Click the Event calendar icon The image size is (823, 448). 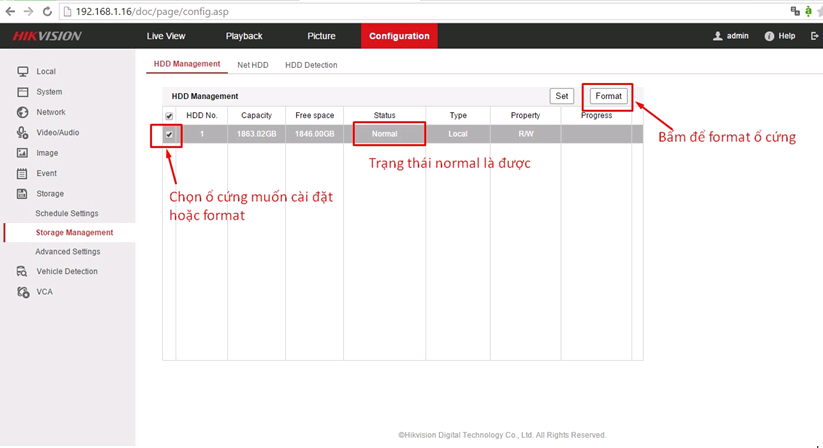point(22,173)
